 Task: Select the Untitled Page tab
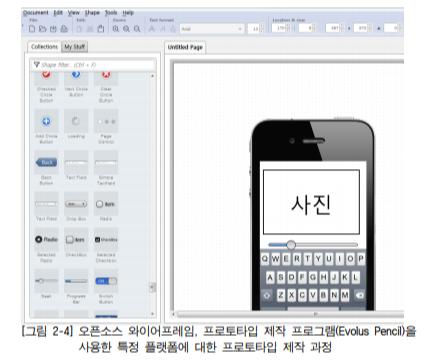pyautogui.click(x=185, y=47)
